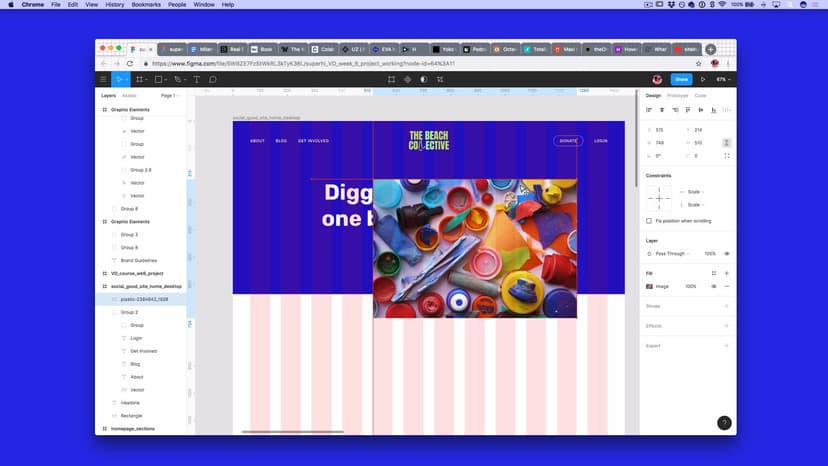
Task: Select the Headline layer in Layers list
Action: click(130, 402)
